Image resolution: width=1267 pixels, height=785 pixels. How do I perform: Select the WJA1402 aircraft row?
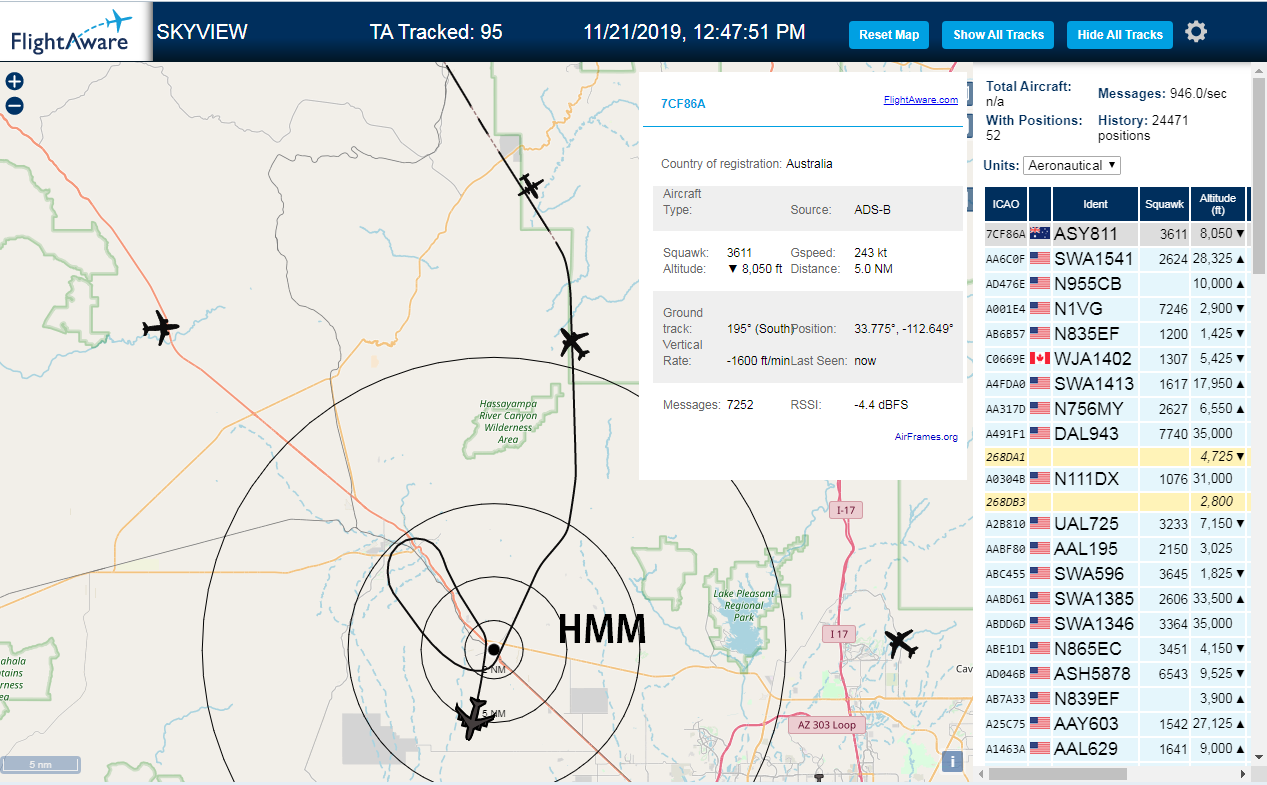coord(1116,359)
